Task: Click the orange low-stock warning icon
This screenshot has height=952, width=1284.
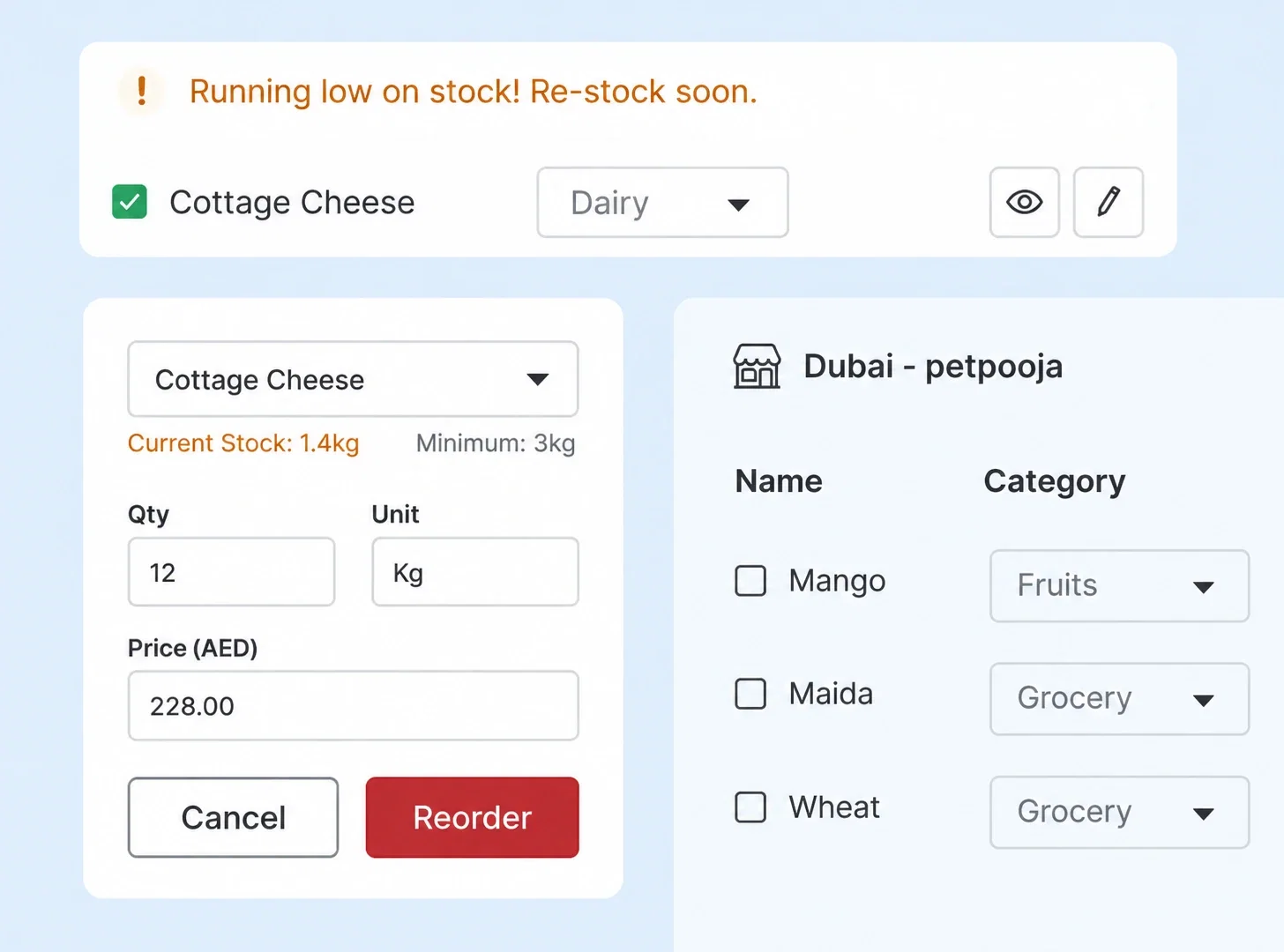Action: point(141,91)
